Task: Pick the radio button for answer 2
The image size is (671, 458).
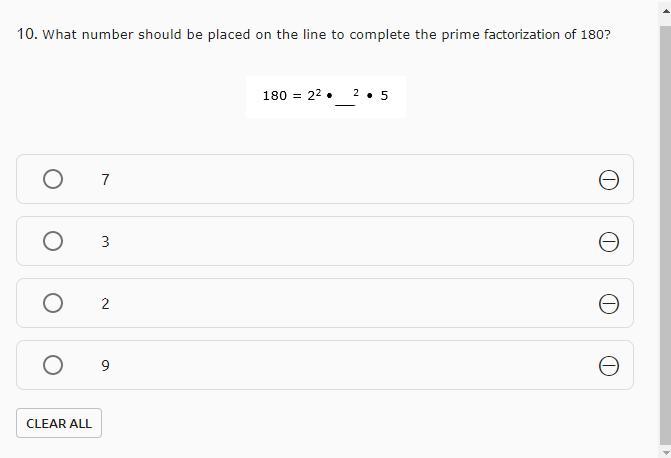Action: (53, 303)
